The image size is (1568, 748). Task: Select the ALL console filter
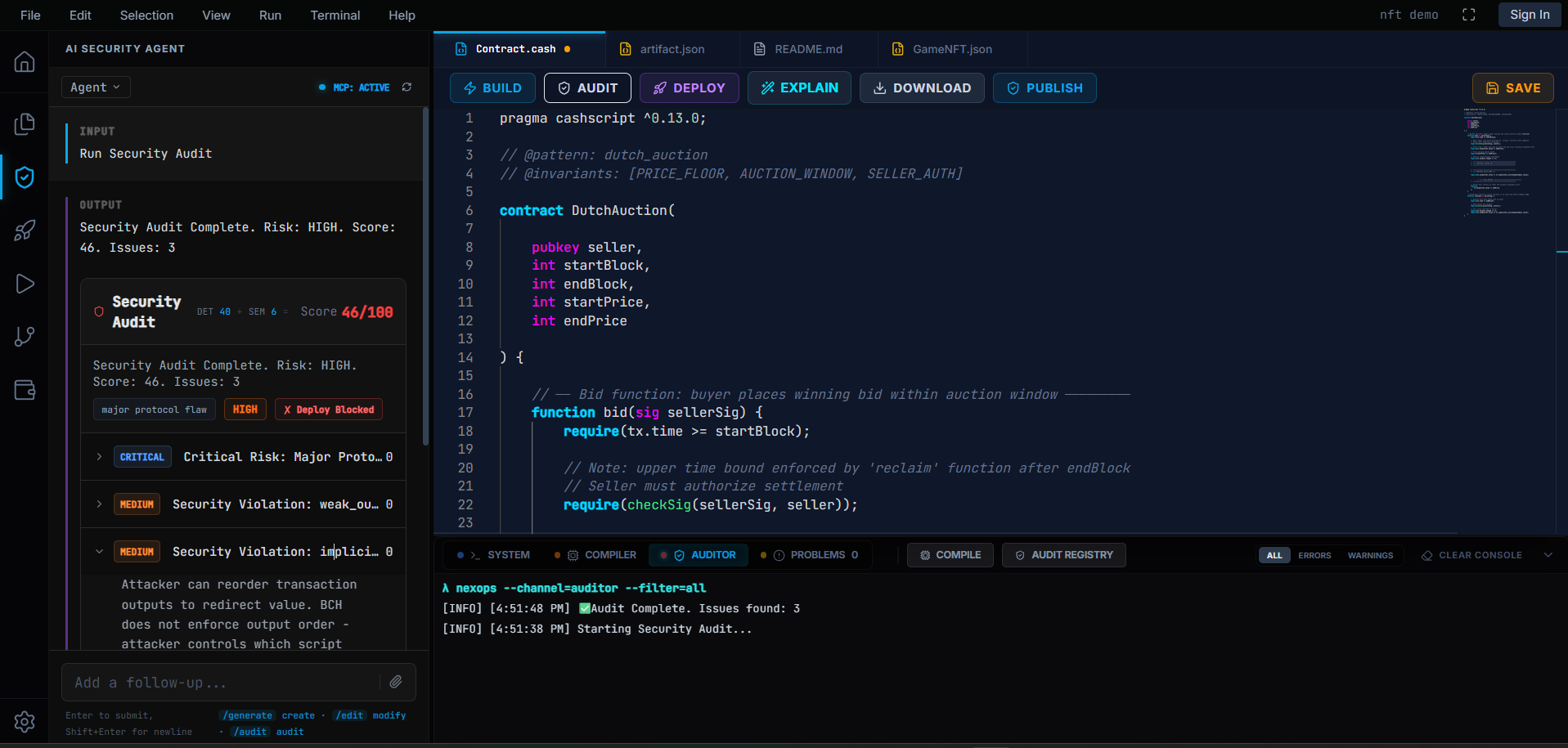[1274, 555]
